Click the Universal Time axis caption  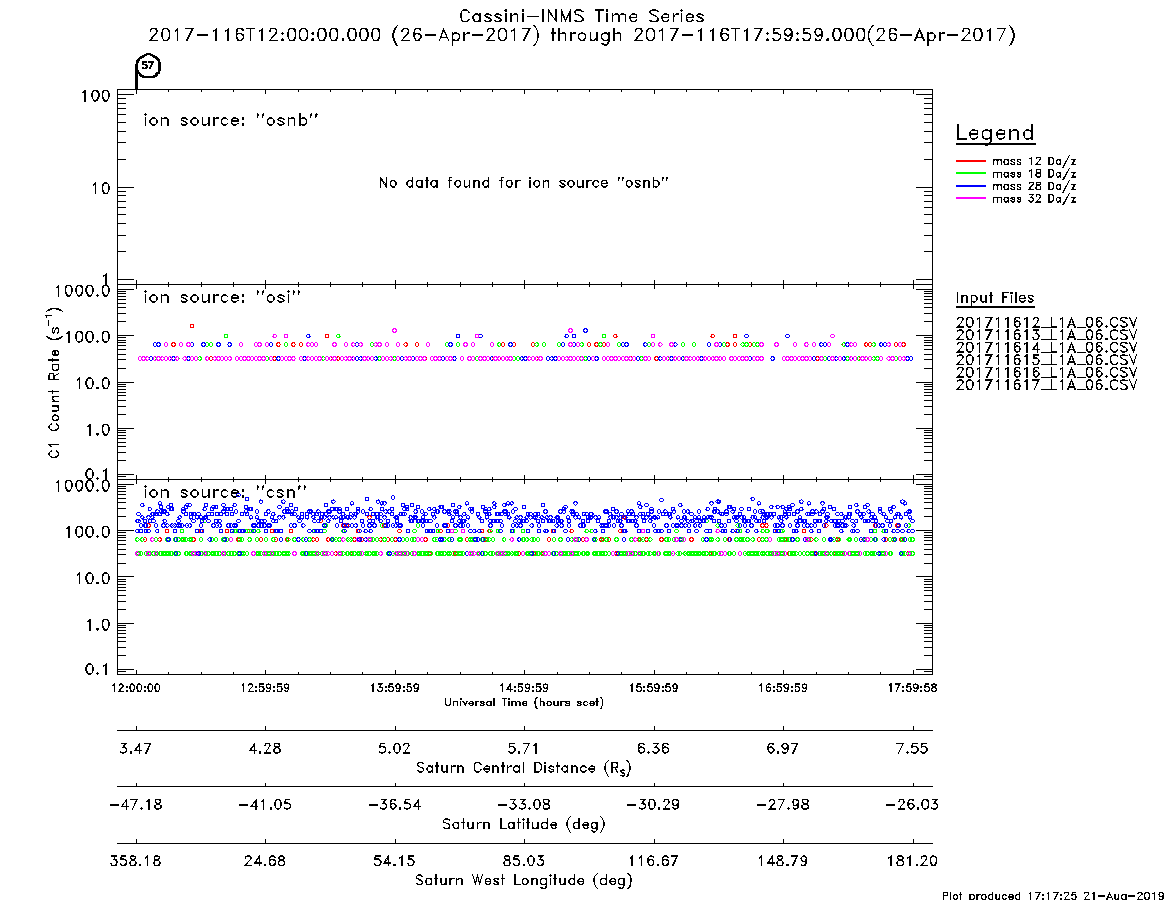[524, 702]
